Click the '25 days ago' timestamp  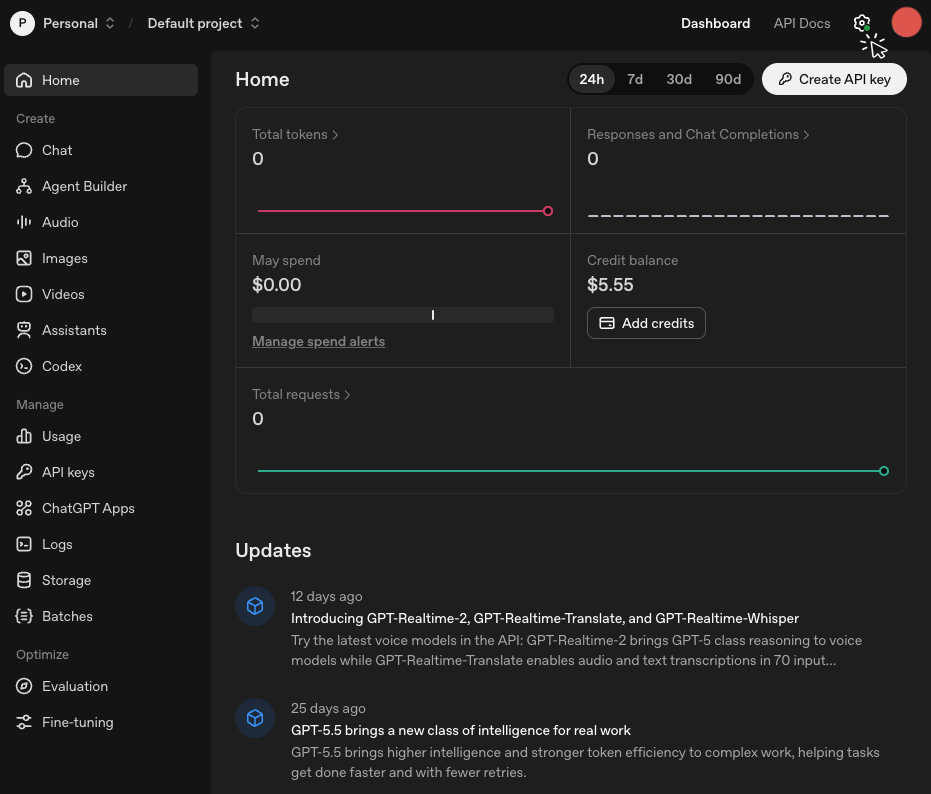(328, 708)
